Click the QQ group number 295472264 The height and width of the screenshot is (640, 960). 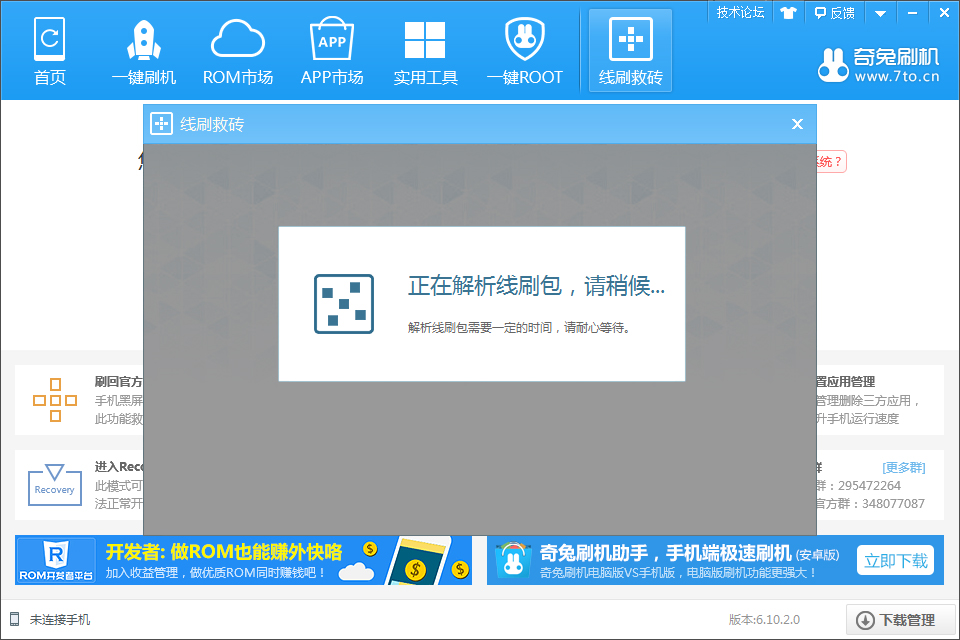click(x=869, y=486)
